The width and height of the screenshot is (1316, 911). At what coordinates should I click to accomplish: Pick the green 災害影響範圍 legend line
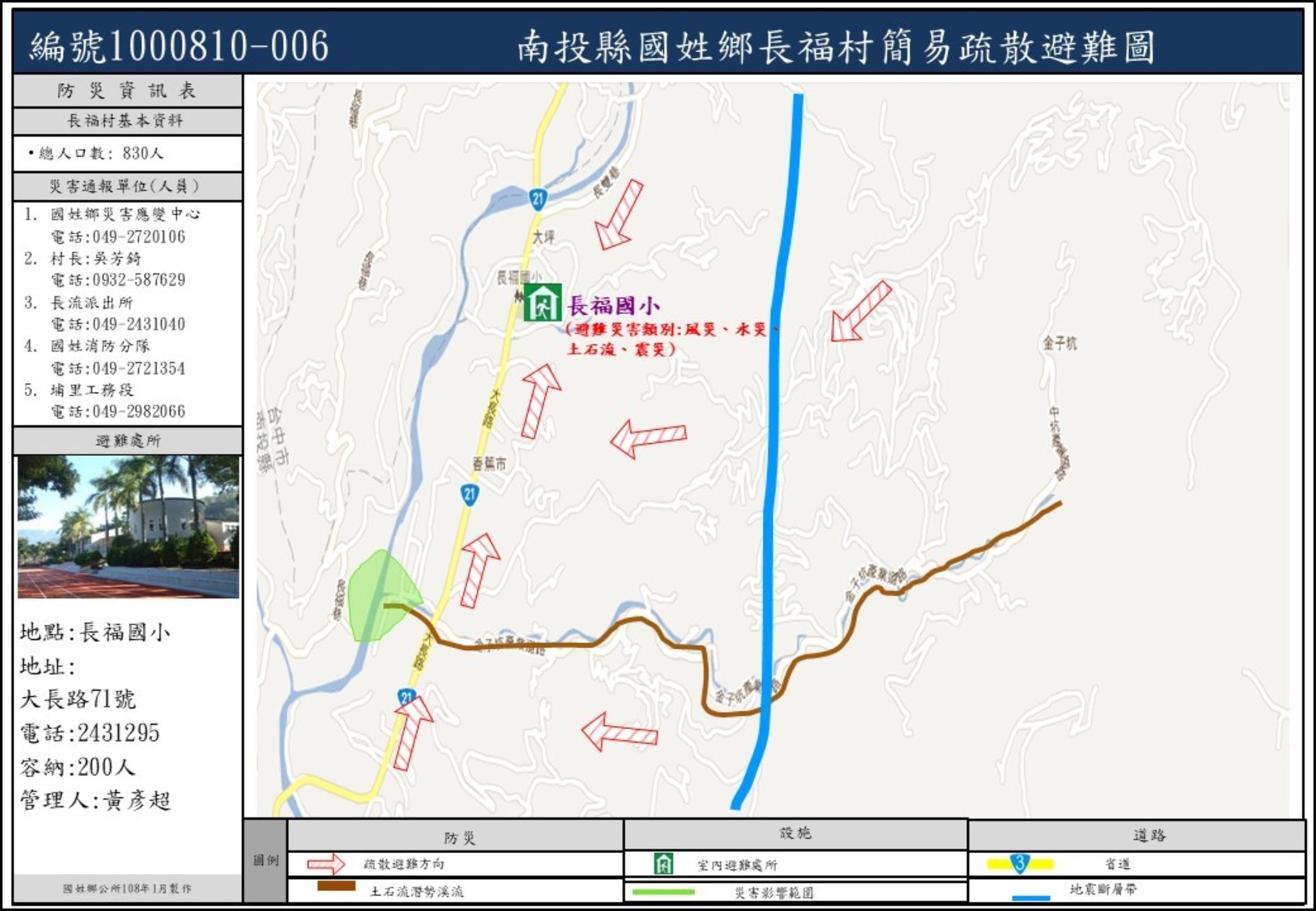663,892
